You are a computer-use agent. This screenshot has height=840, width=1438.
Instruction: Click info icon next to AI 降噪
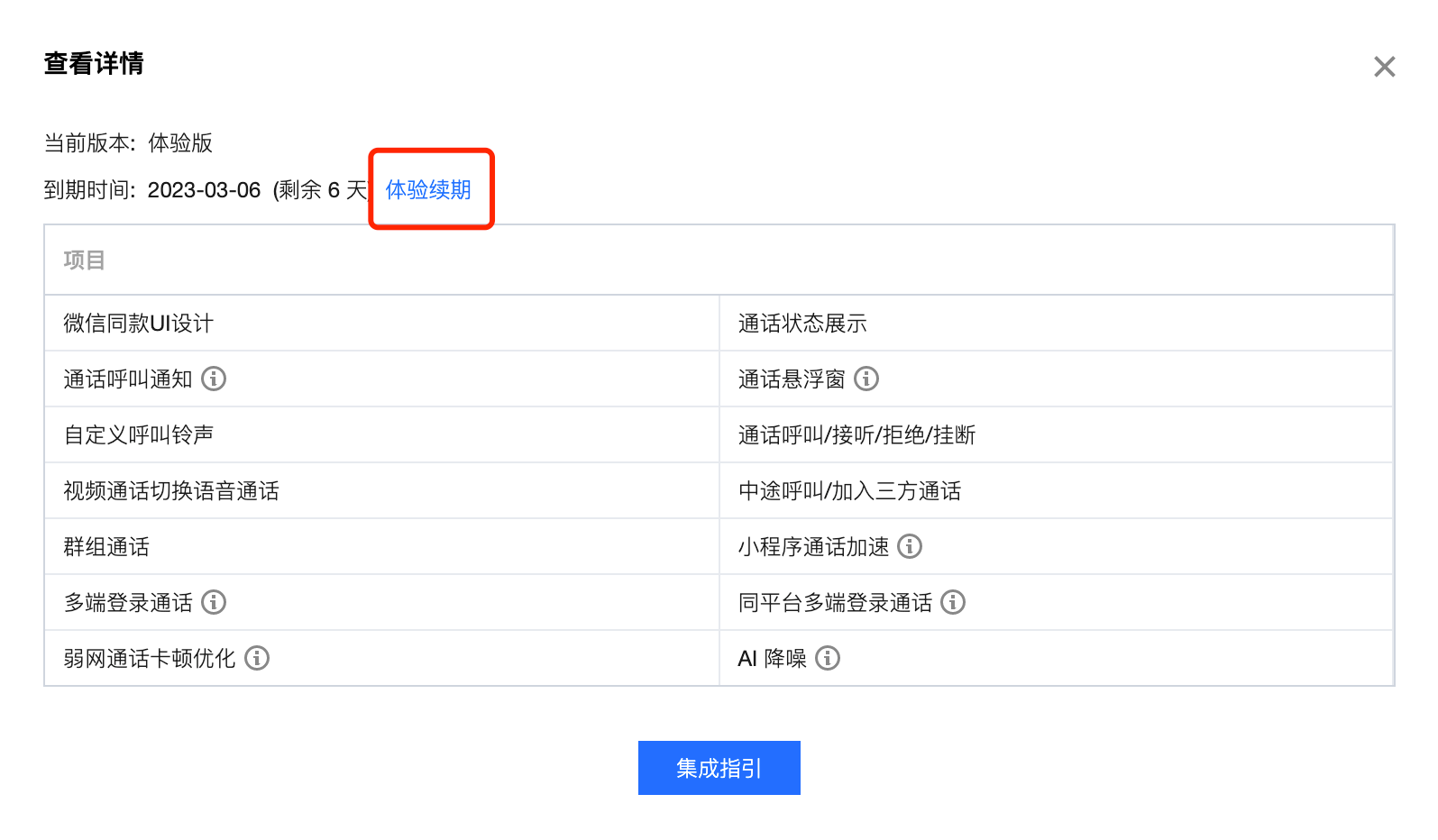click(828, 658)
